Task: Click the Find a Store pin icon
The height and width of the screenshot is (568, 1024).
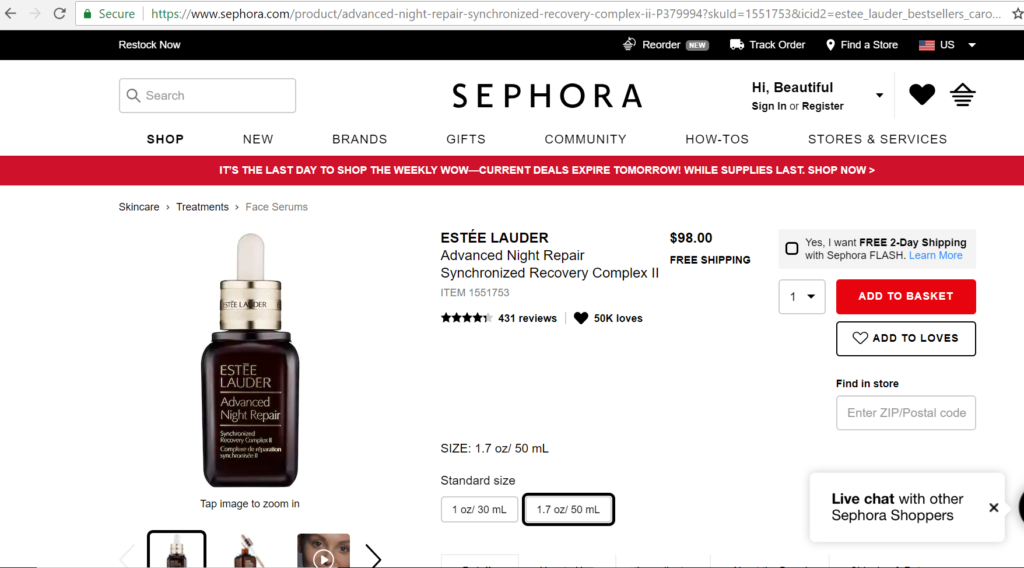Action: [830, 44]
